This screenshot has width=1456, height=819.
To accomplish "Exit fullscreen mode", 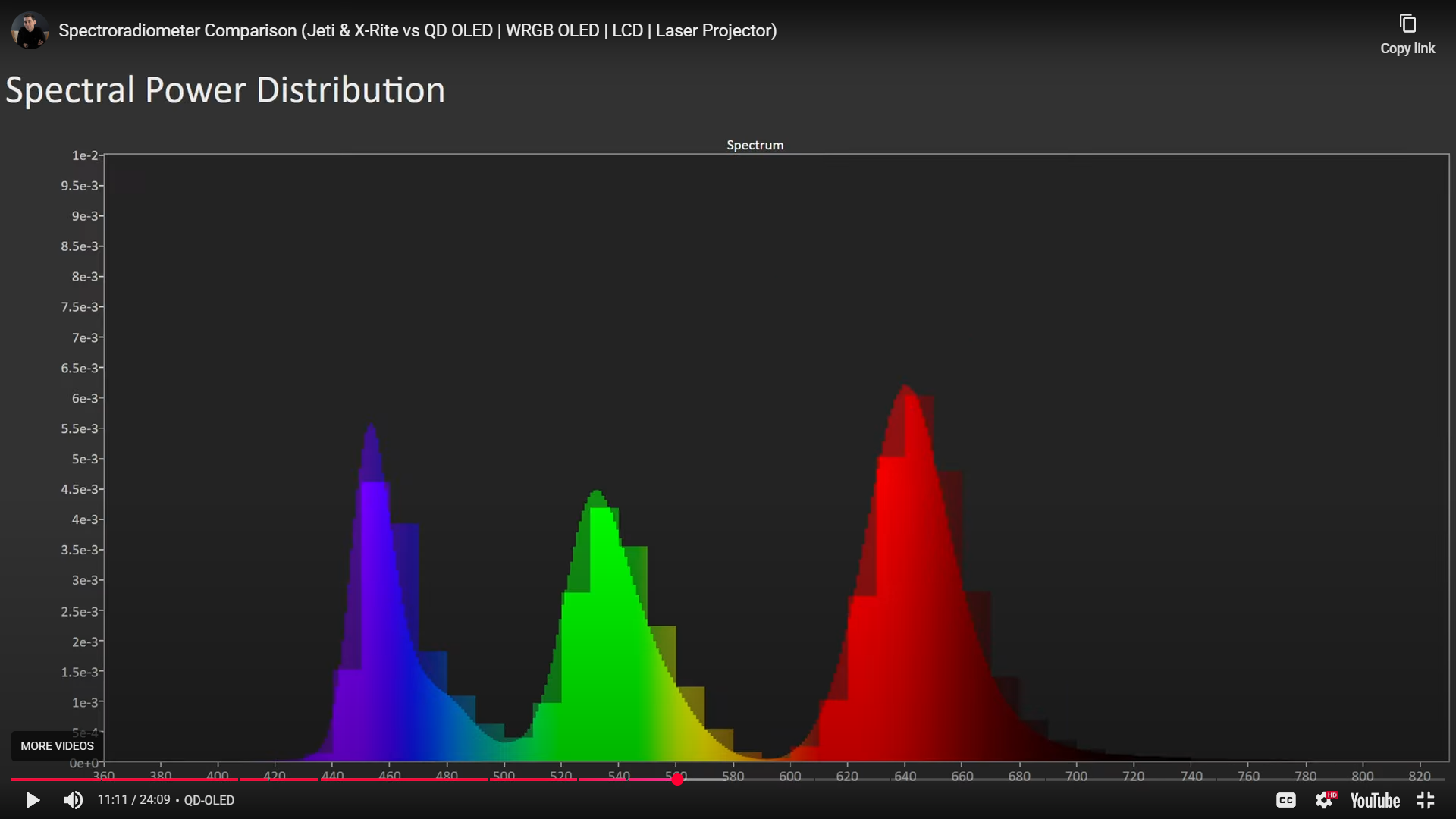I will (x=1426, y=800).
